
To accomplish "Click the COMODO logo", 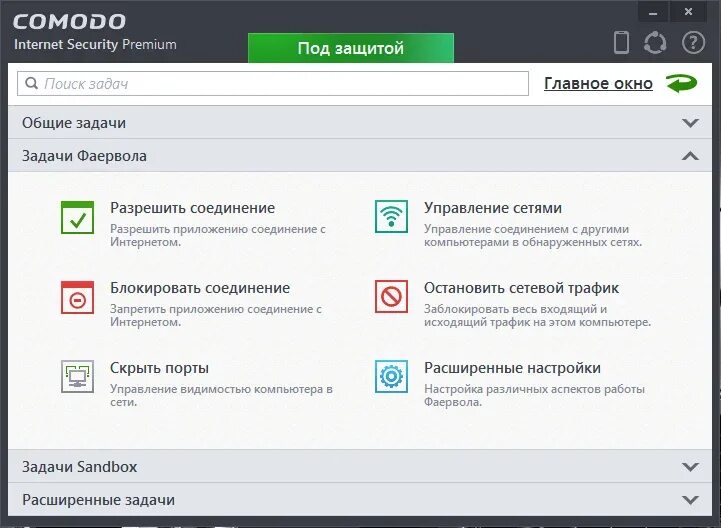I will click(69, 22).
